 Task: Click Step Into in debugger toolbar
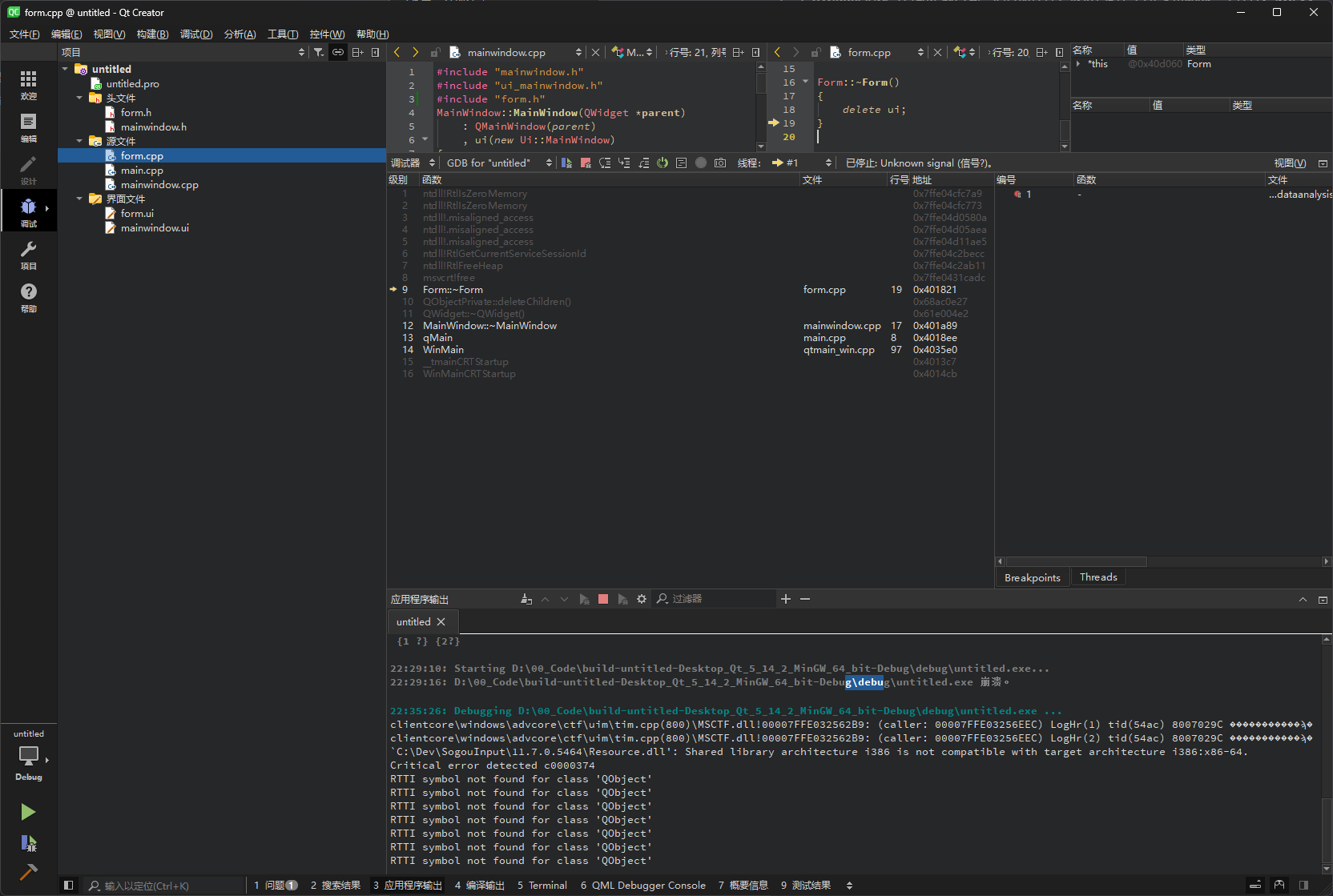pos(624,163)
